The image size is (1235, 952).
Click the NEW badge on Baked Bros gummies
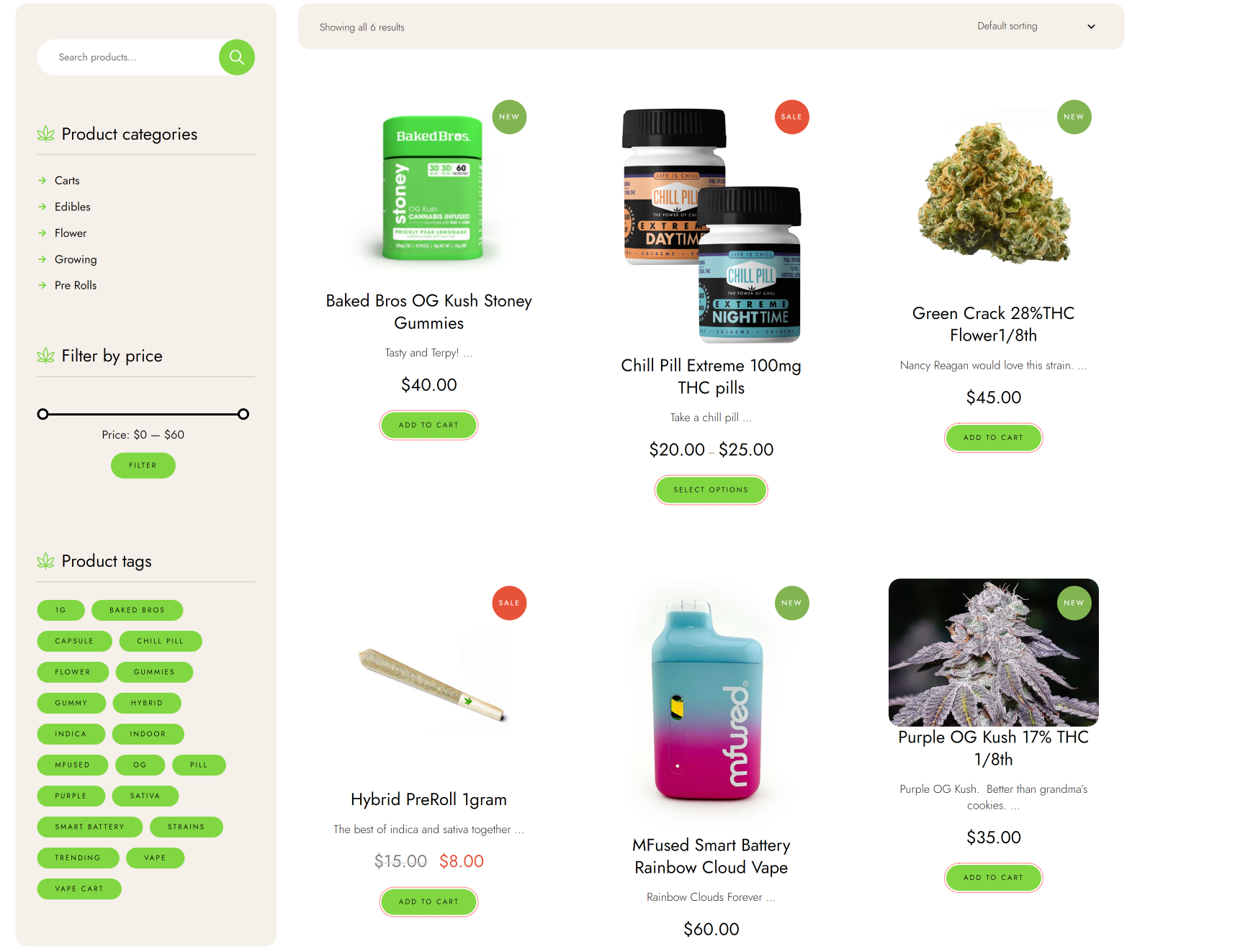pyautogui.click(x=509, y=117)
